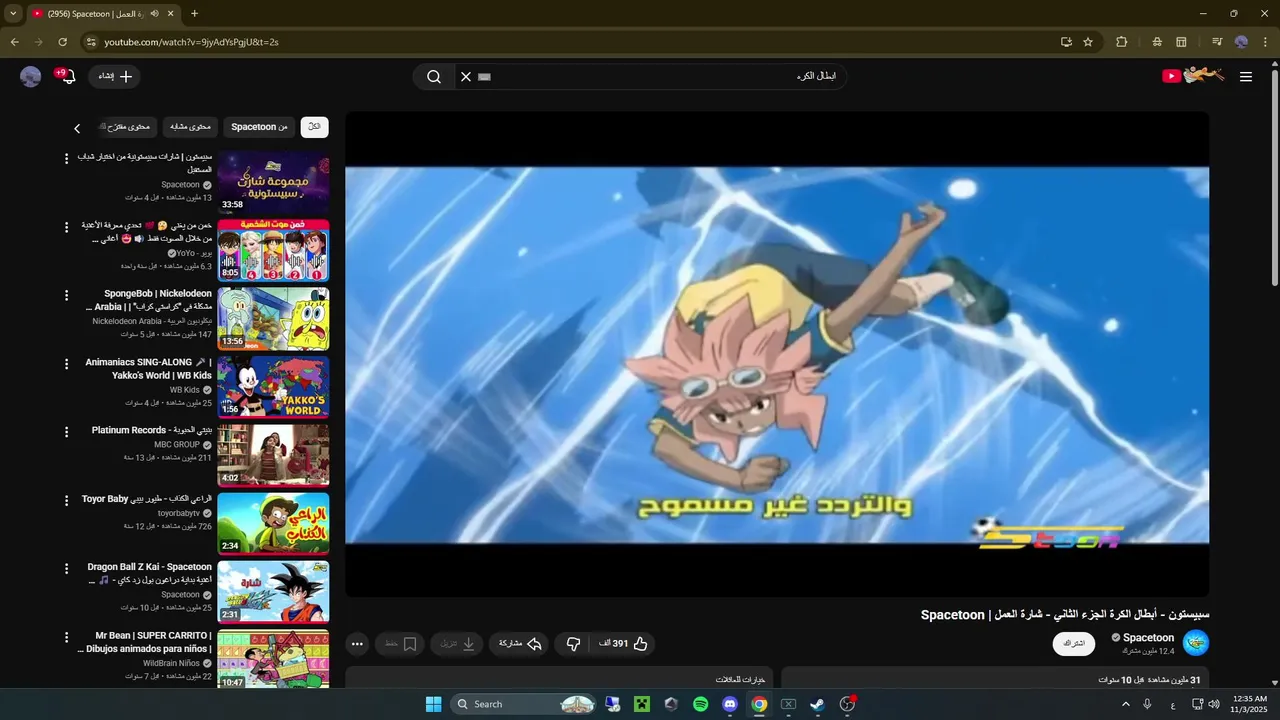Go to YouTube home via logo
1280x720 pixels.
pos(1193,76)
